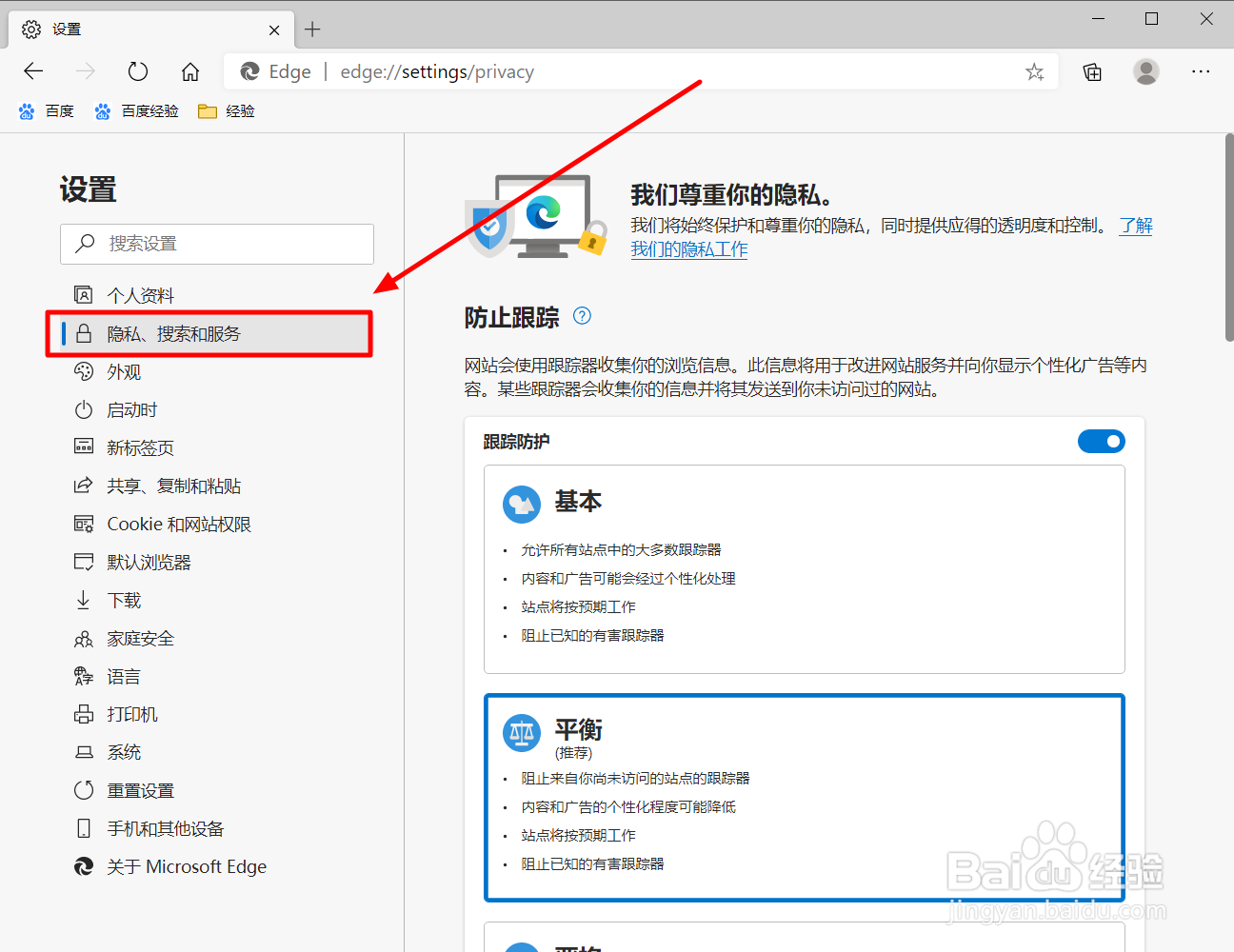Click the profile avatar icon
Screen dimensions: 1234x952
[x=1145, y=71]
